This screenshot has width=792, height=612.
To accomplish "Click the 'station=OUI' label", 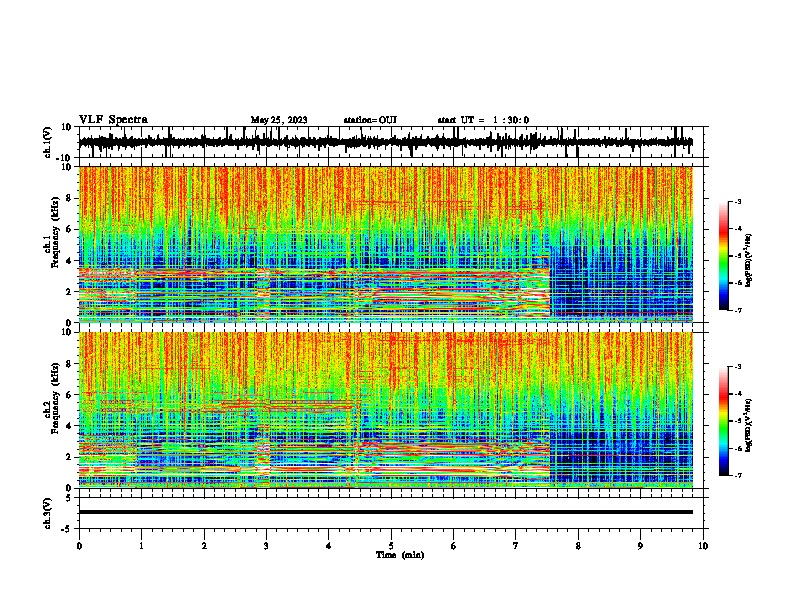I will click(370, 120).
